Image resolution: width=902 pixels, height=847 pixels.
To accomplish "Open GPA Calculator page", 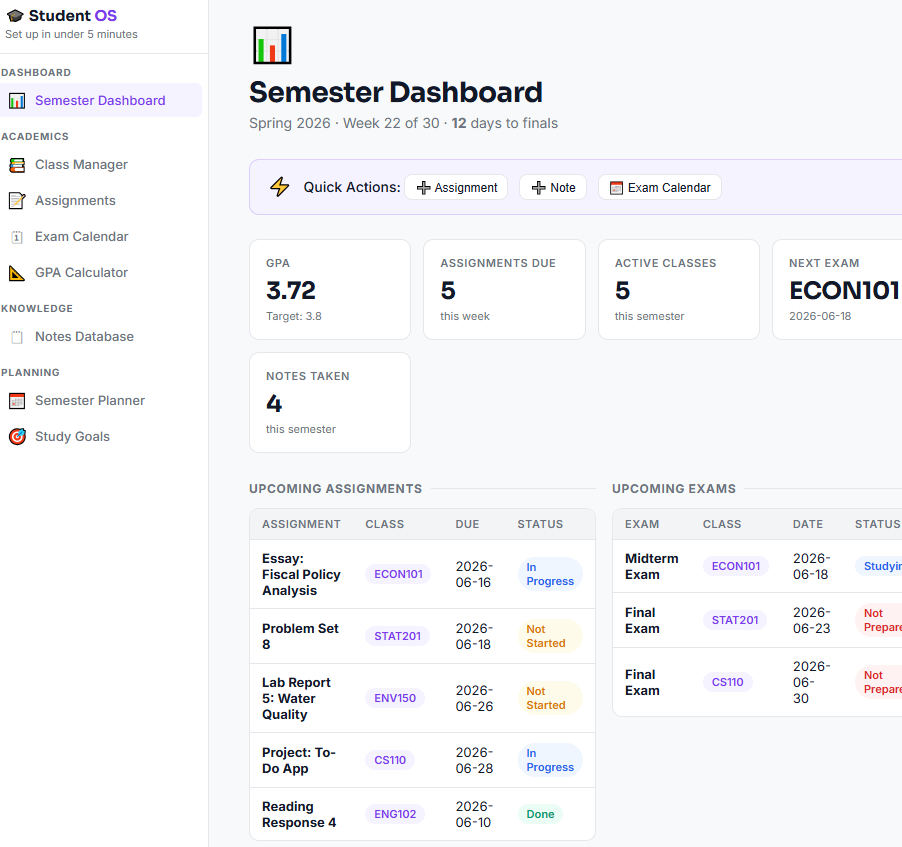I will pyautogui.click(x=101, y=273).
